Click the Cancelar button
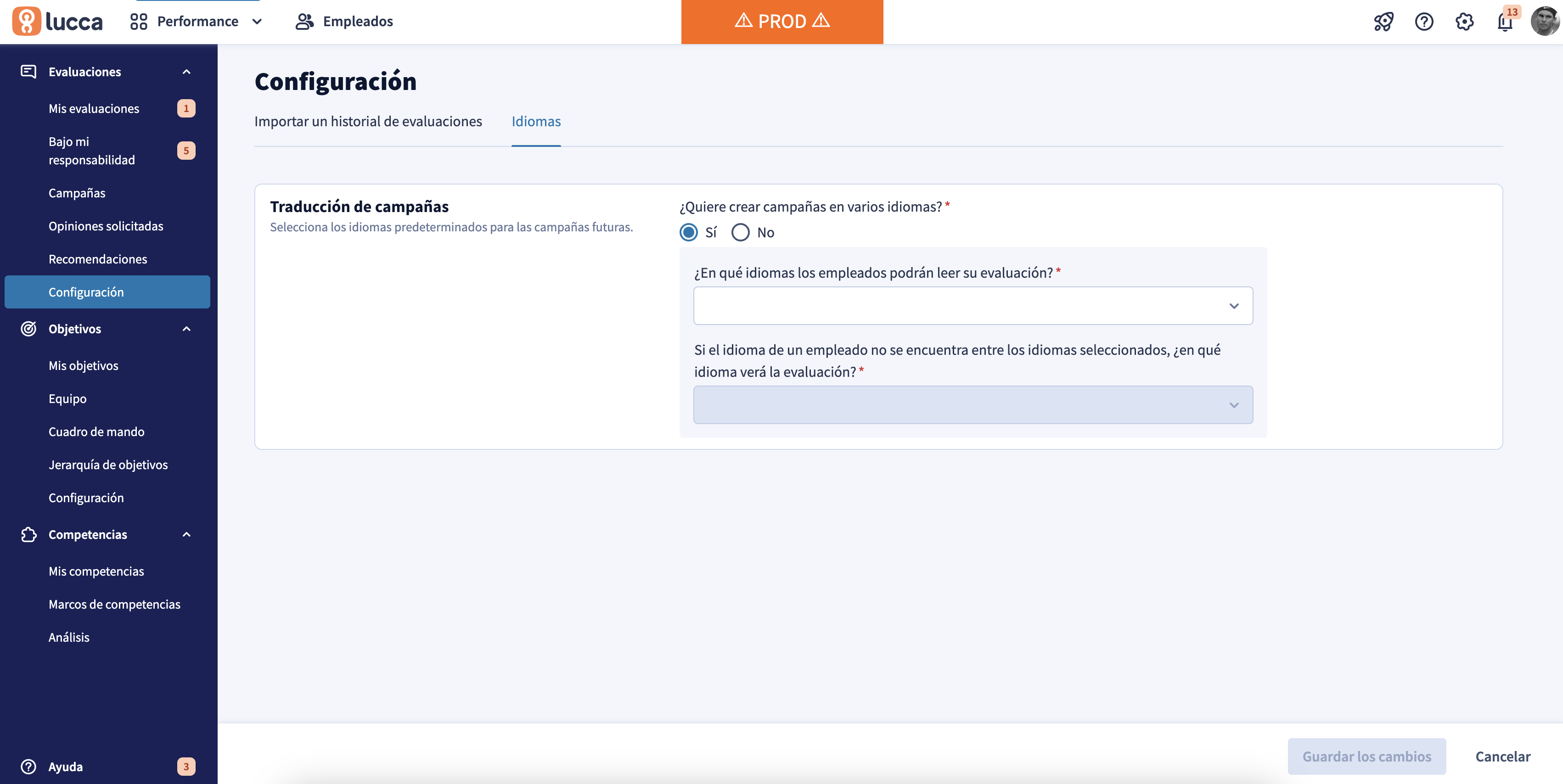 (1502, 756)
